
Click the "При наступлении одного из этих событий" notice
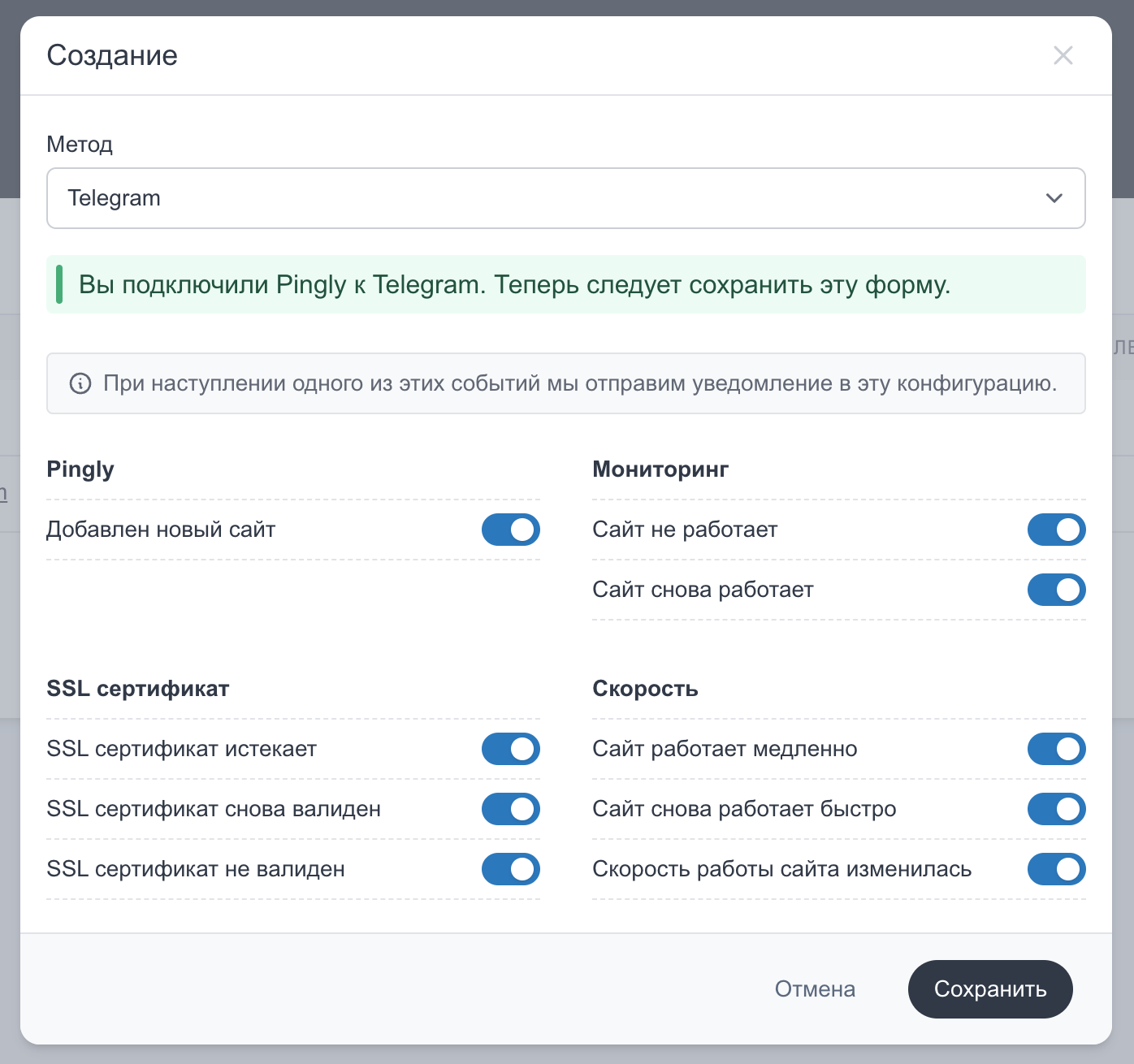(566, 383)
